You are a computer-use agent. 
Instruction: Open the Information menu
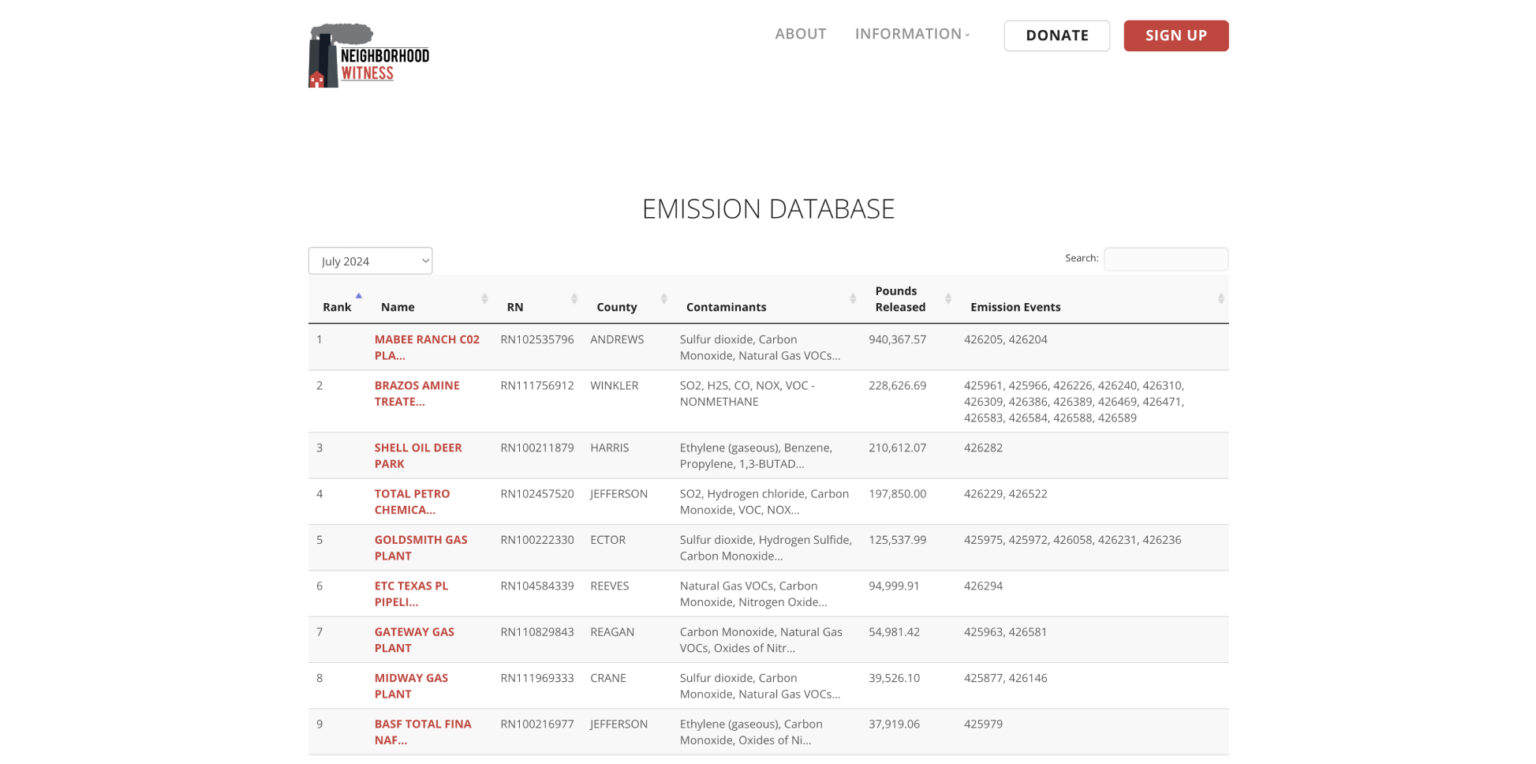pyautogui.click(x=907, y=33)
